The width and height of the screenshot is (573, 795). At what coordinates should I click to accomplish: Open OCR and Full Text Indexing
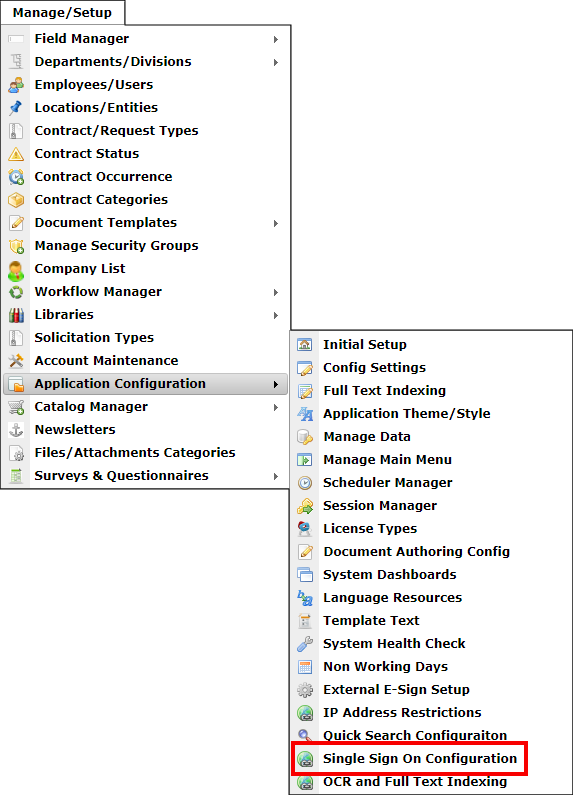[x=415, y=782]
